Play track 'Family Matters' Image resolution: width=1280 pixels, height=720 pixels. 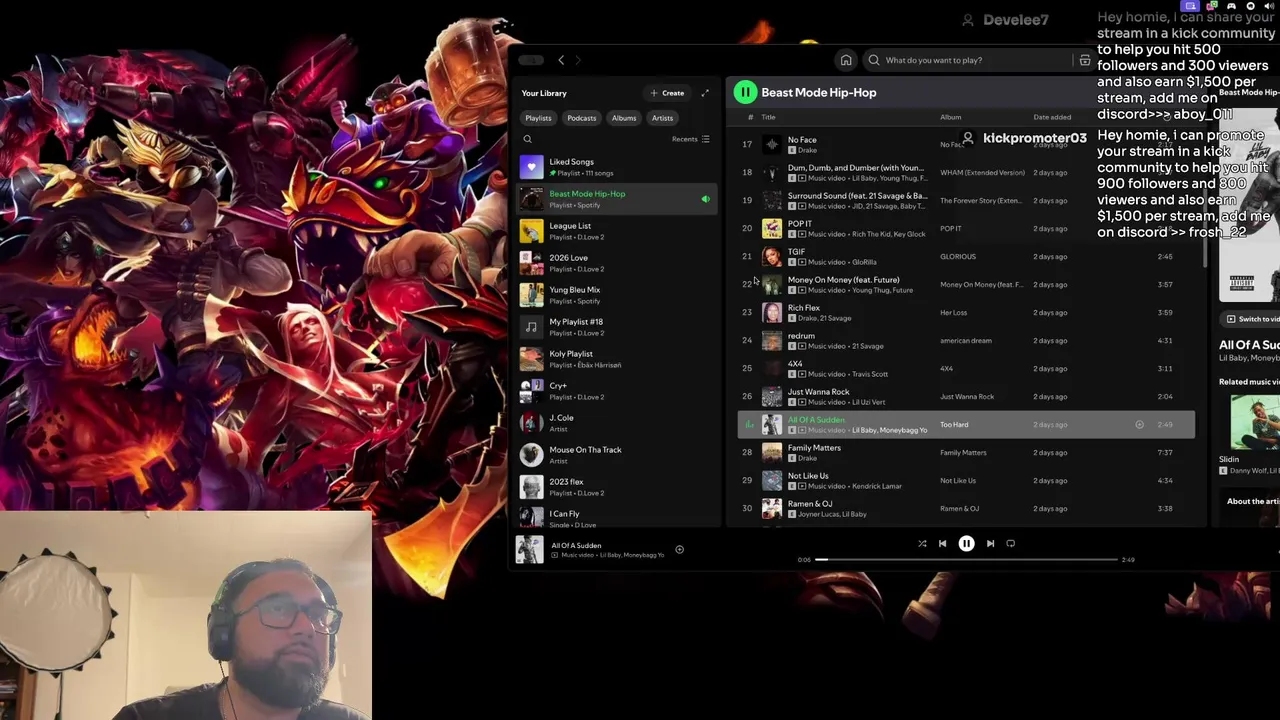[966, 452]
